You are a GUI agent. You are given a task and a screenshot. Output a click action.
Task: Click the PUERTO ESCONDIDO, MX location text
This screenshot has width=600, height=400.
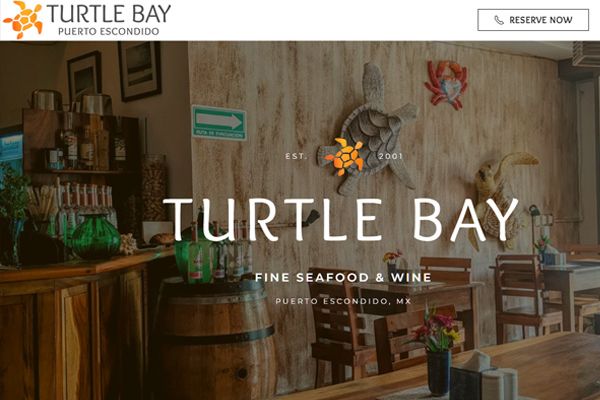coord(343,301)
